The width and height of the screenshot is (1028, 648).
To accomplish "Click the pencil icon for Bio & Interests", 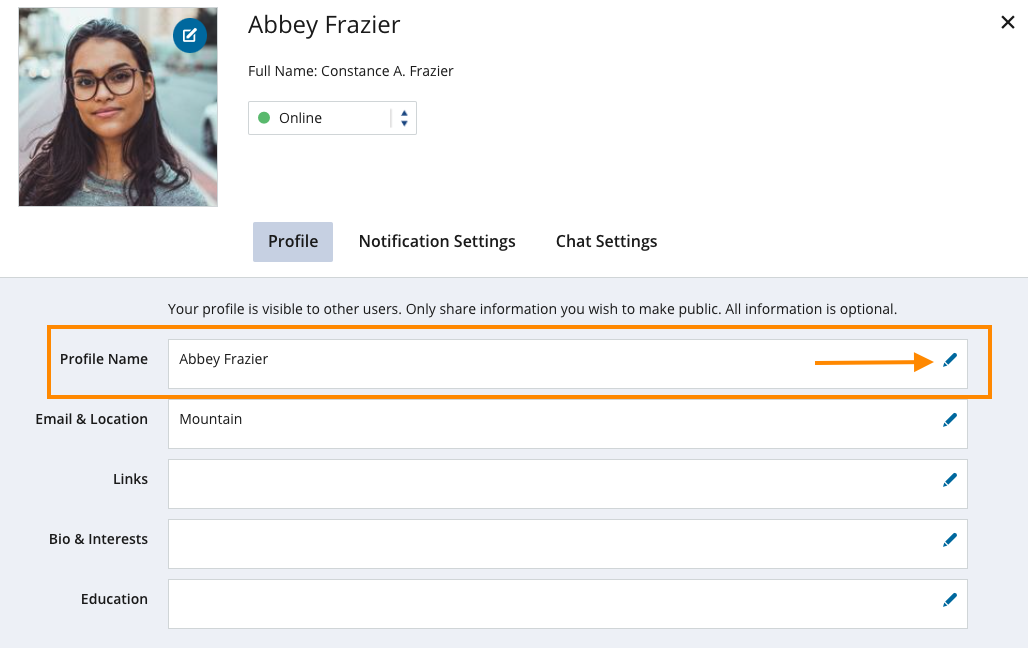I will [950, 540].
